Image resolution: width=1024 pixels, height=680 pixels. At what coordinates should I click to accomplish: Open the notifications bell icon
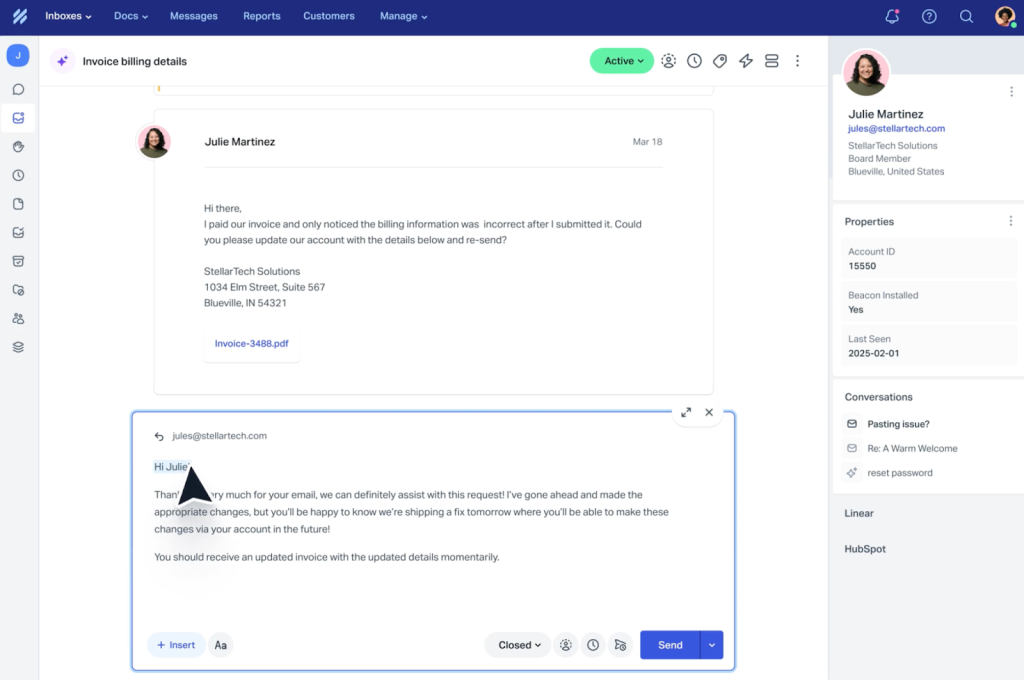click(x=893, y=16)
